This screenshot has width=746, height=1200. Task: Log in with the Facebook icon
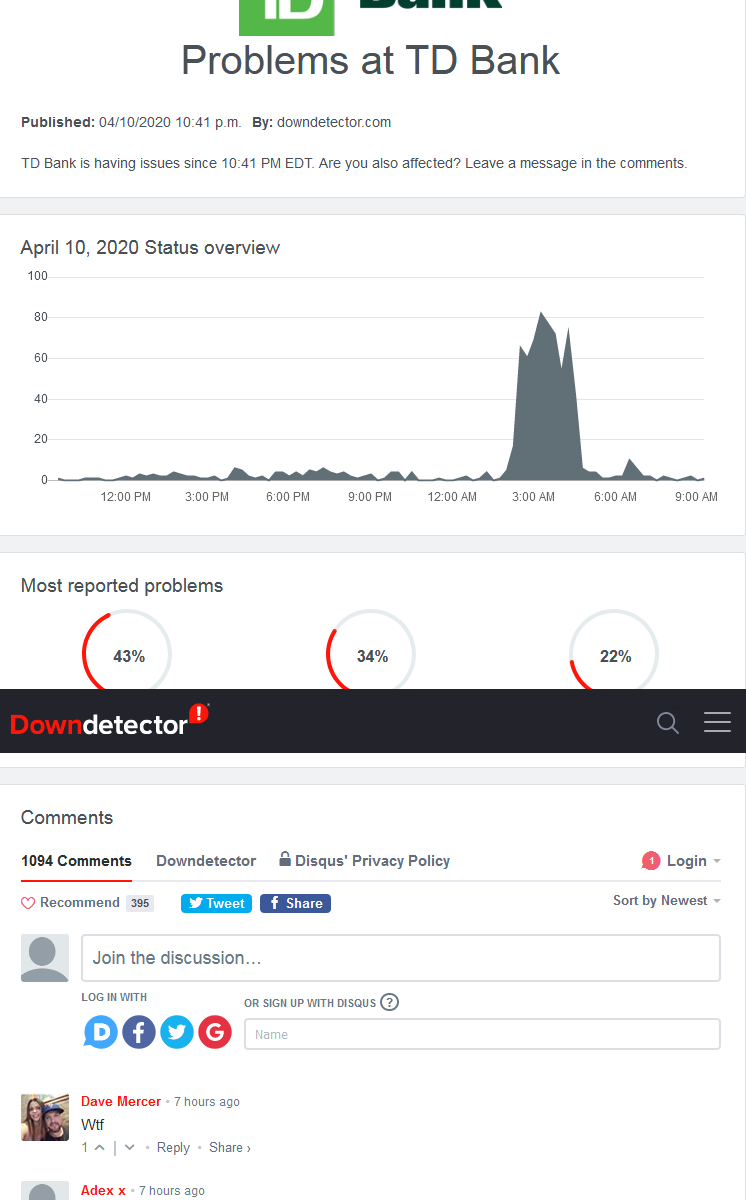click(139, 1032)
